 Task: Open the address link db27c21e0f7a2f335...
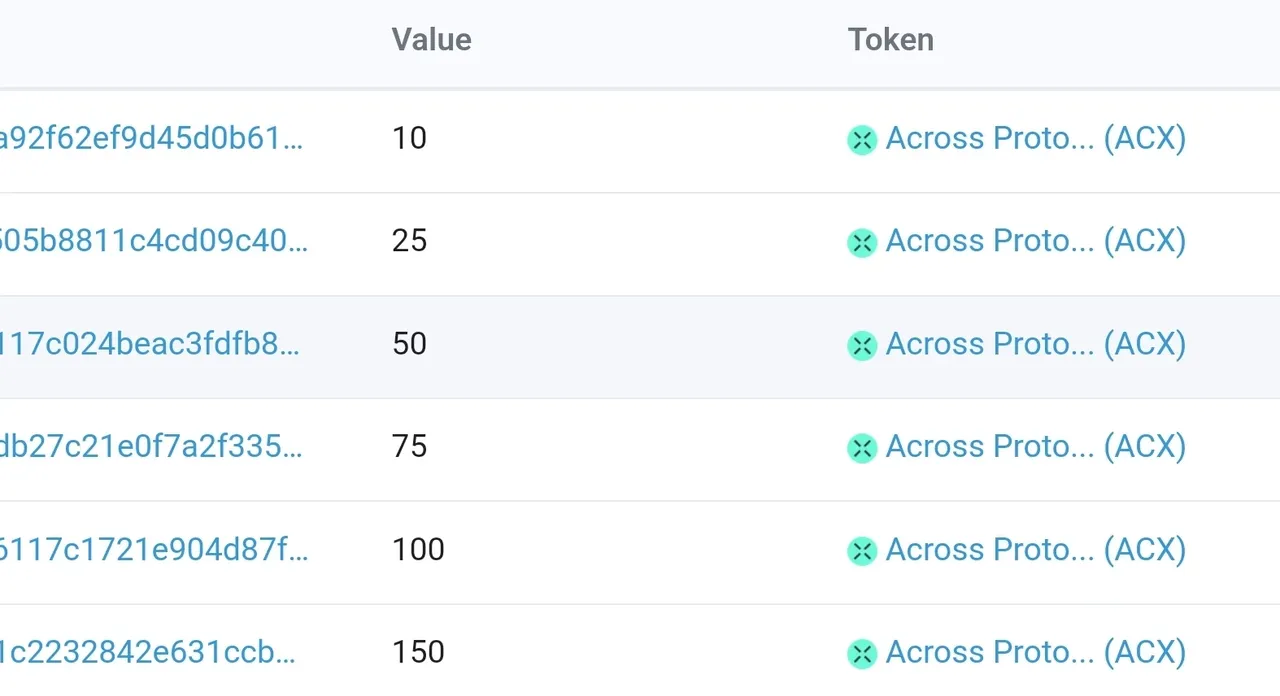pyautogui.click(x=151, y=447)
